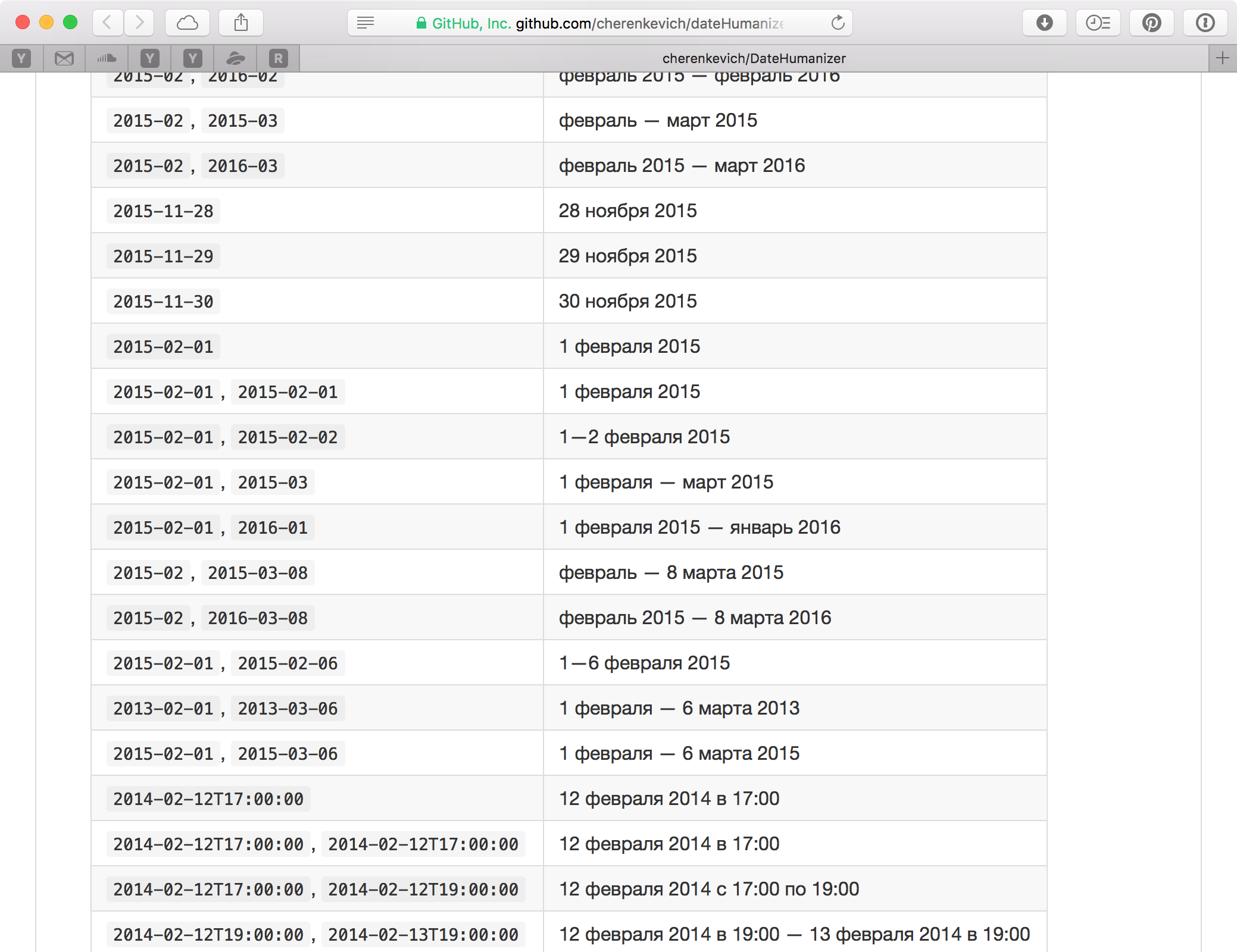Image resolution: width=1237 pixels, height=952 pixels.
Task: Click result text 29 ноября 2015
Action: pos(627,256)
